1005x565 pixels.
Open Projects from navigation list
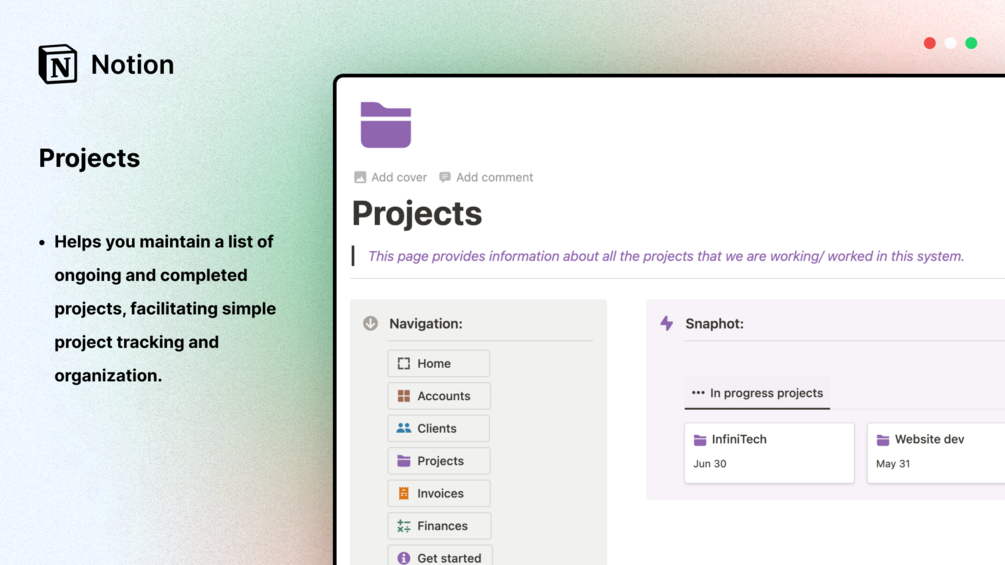[439, 461]
